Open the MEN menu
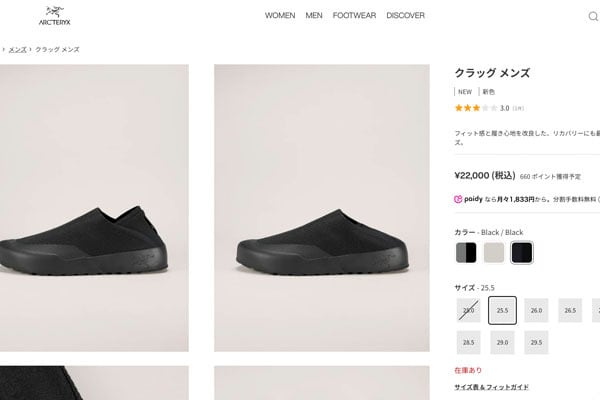Image resolution: width=600 pixels, height=400 pixels. pos(314,16)
